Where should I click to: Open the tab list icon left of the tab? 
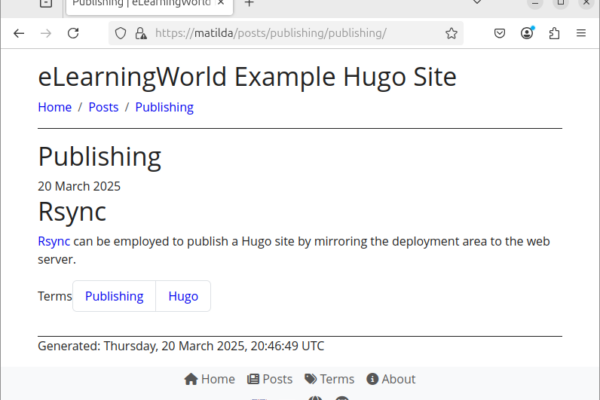pyautogui.click(x=46, y=3)
